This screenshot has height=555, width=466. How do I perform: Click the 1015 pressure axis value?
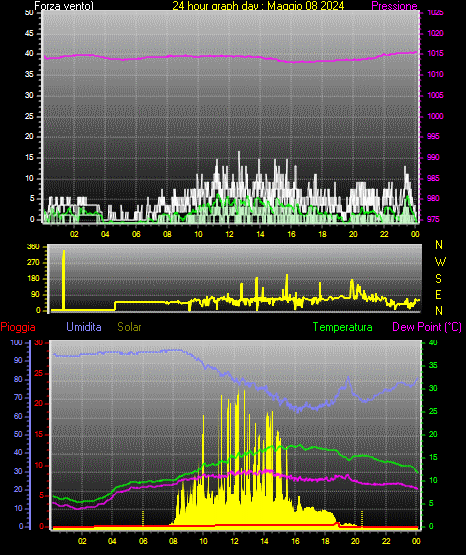click(x=435, y=53)
